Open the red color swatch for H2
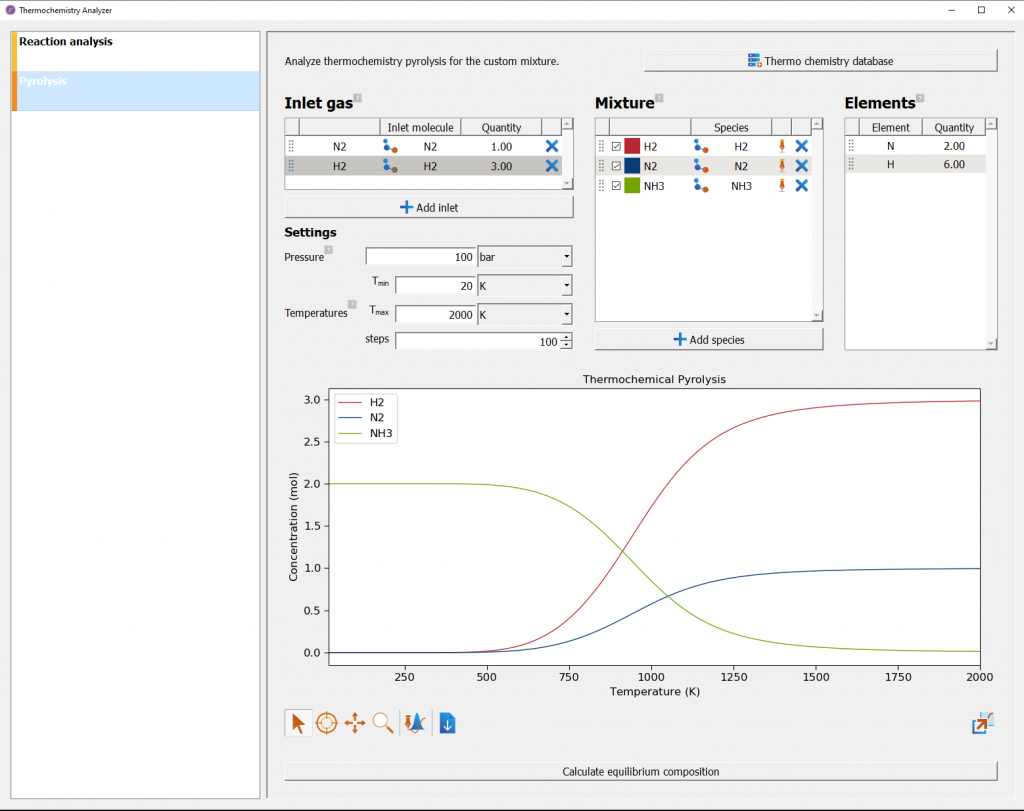This screenshot has width=1024, height=811. click(632, 146)
